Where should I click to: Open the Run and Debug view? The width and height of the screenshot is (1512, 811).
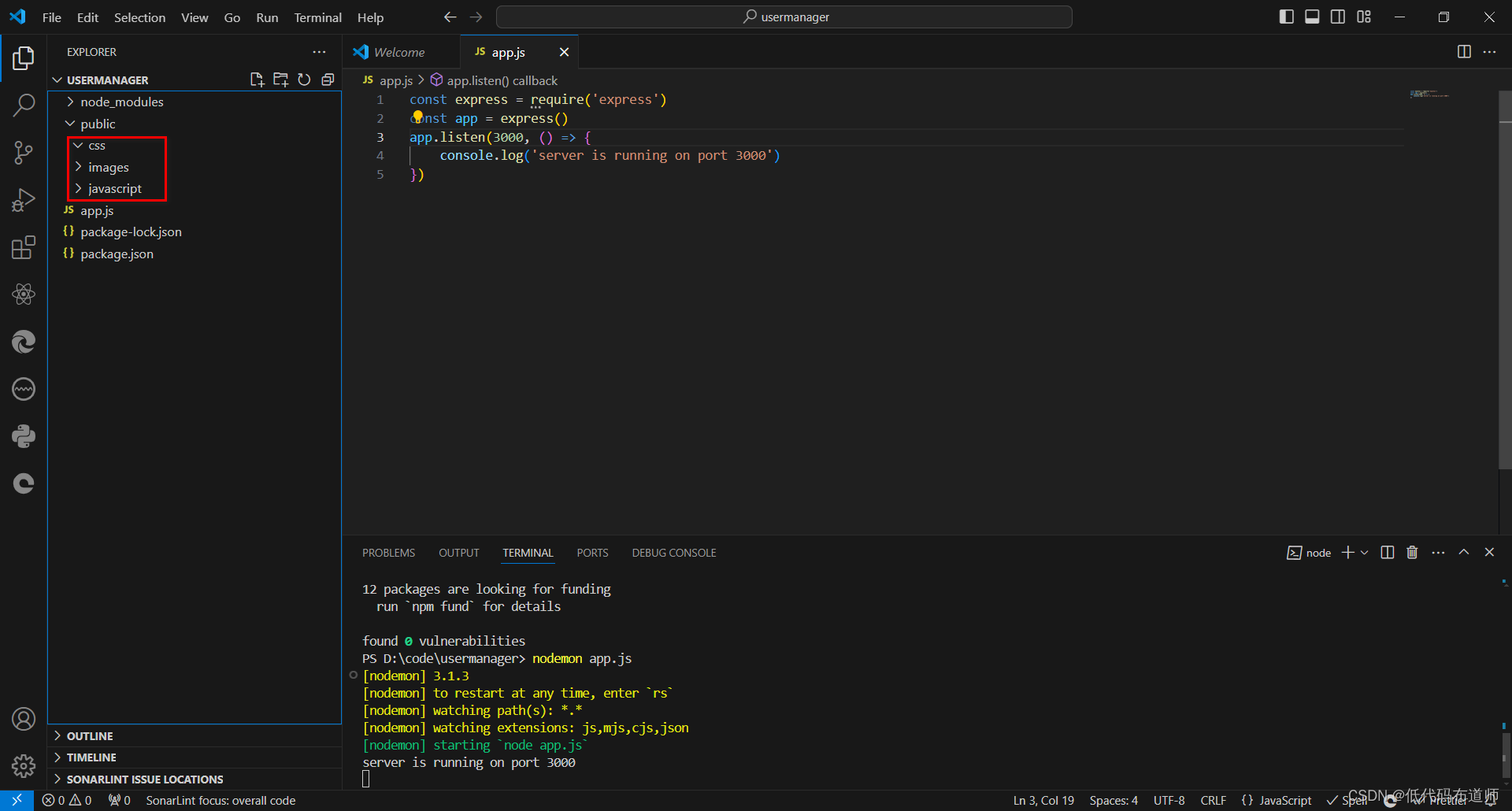(24, 200)
